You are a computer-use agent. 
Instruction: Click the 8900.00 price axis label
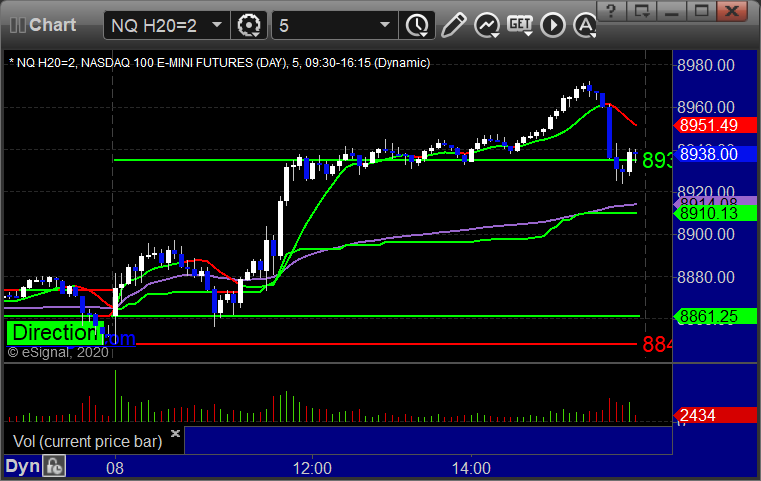pyautogui.click(x=706, y=234)
